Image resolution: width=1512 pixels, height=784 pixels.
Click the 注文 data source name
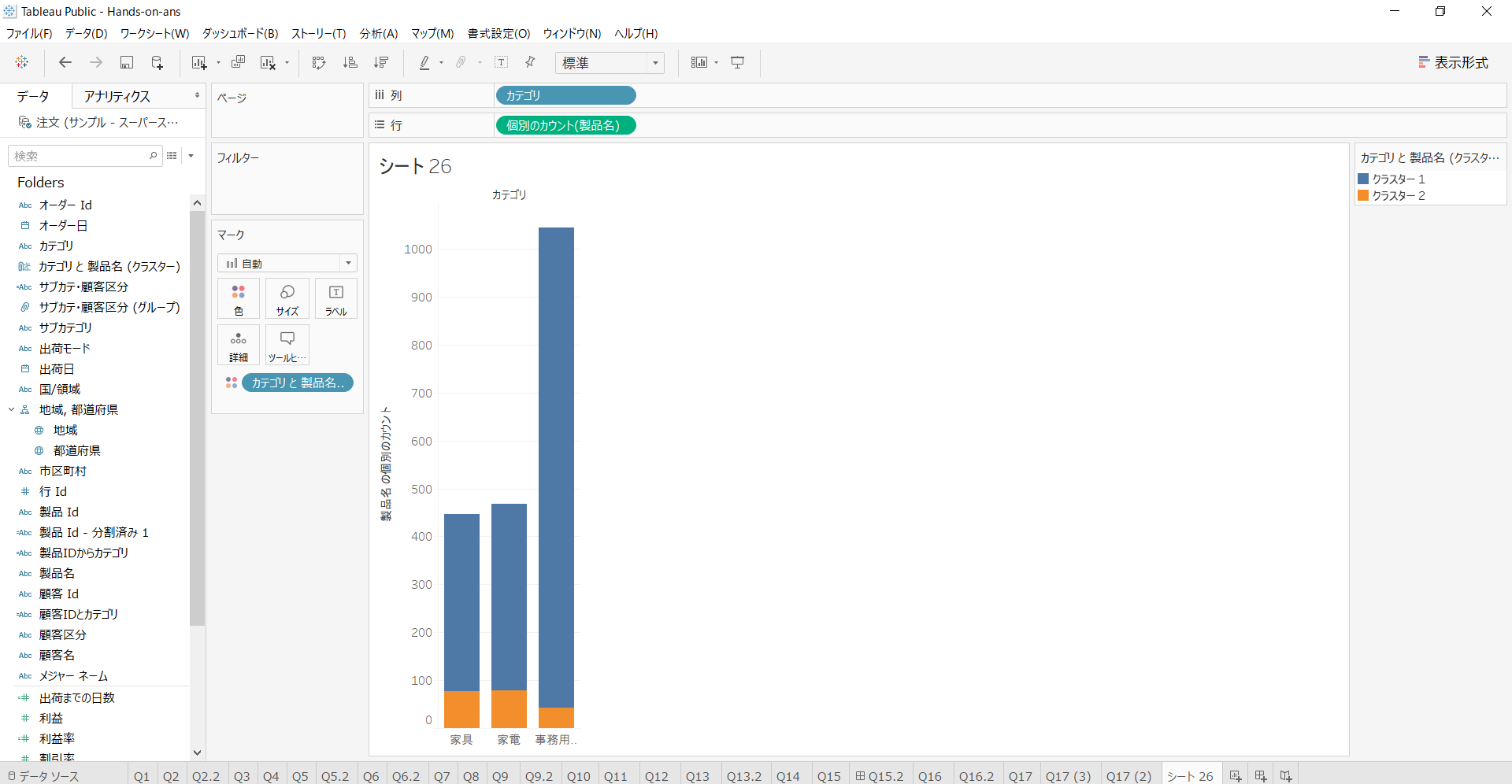click(x=107, y=122)
